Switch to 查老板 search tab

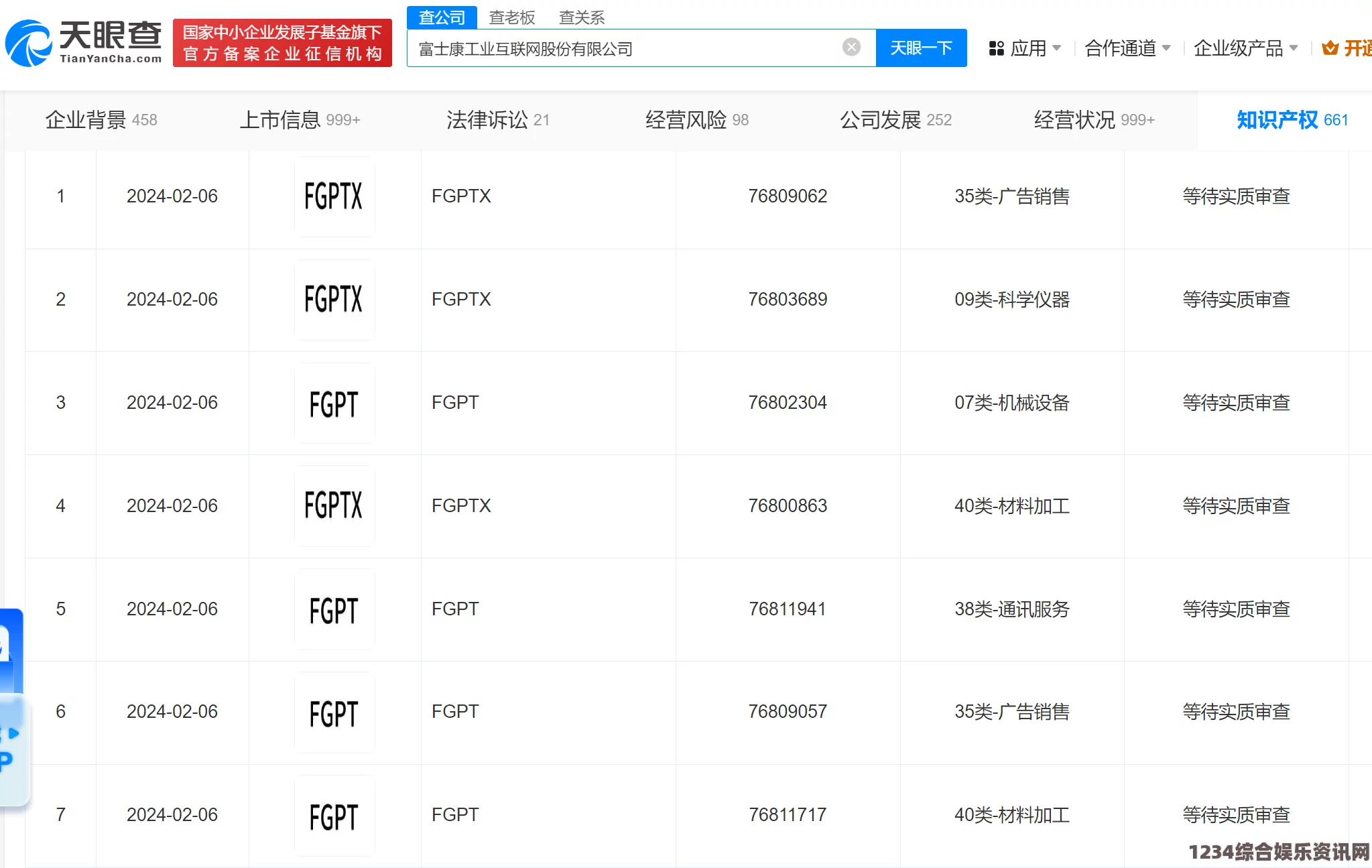[512, 17]
